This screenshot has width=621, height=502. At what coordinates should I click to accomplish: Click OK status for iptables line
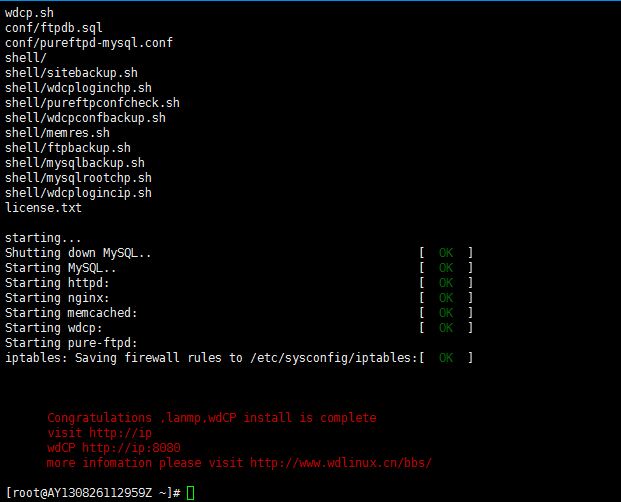tap(446, 358)
